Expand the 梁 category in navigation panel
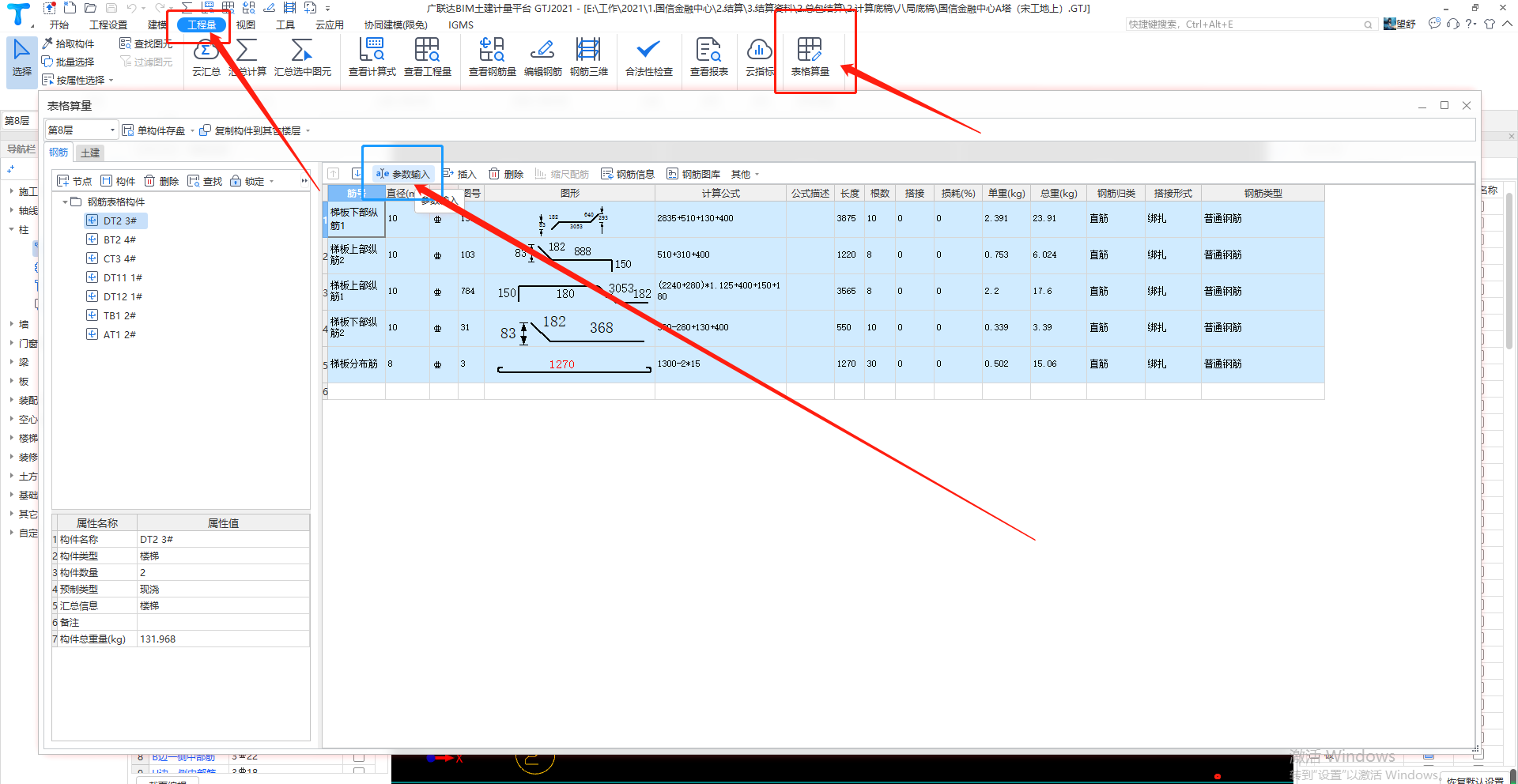The height and width of the screenshot is (784, 1518). (12, 362)
